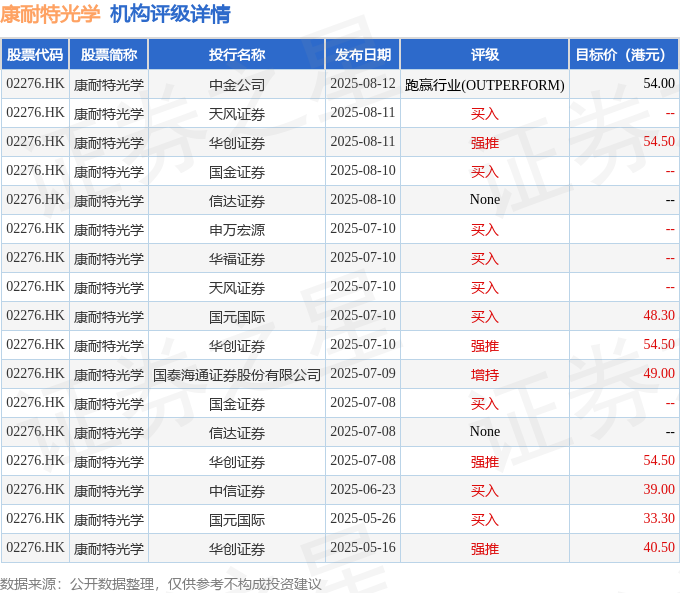Click the date 2025-05-16
Image resolution: width=680 pixels, height=593 pixels.
click(x=363, y=547)
